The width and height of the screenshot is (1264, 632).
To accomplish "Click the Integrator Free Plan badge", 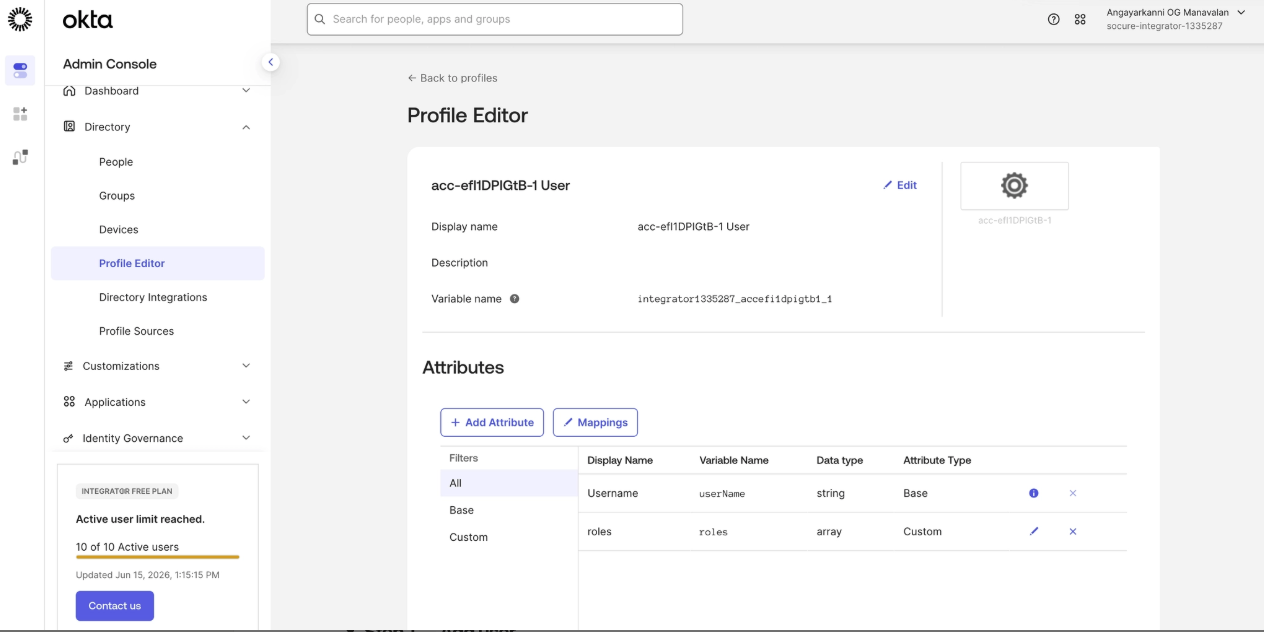I will point(127,491).
